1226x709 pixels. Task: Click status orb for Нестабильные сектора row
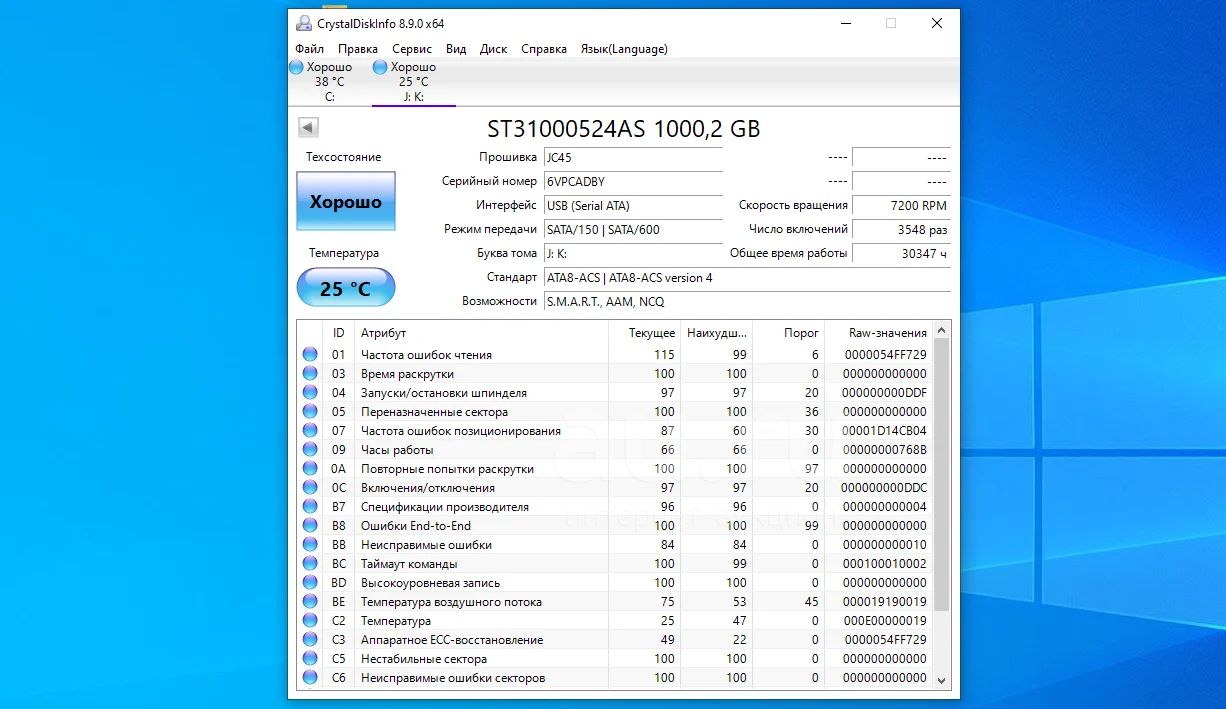pyautogui.click(x=310, y=659)
